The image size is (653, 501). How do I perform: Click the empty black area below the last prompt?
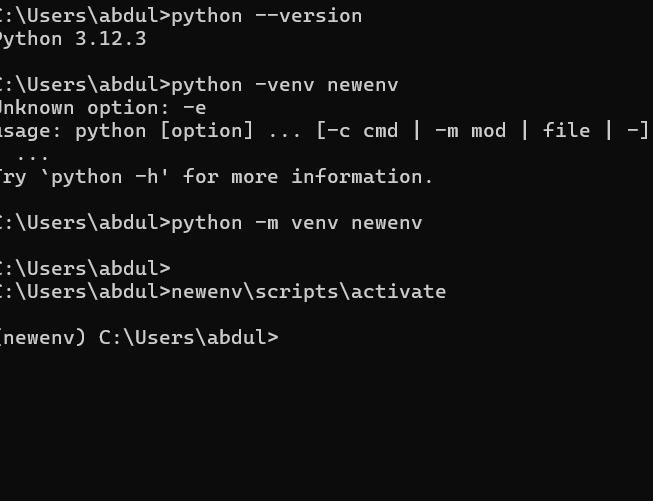click(x=326, y=430)
